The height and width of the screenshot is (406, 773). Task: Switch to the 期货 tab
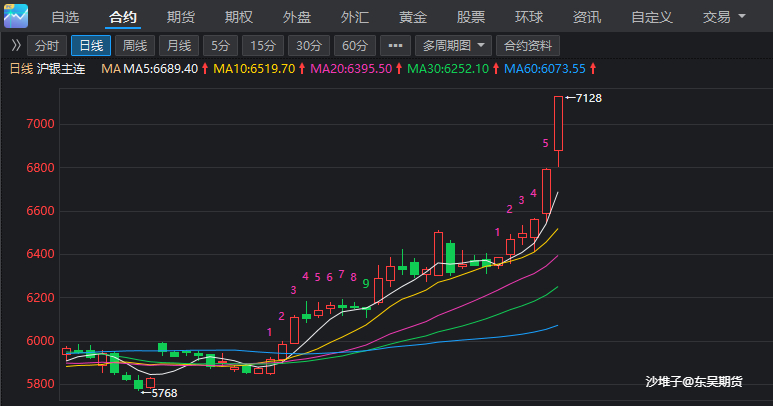click(x=181, y=17)
